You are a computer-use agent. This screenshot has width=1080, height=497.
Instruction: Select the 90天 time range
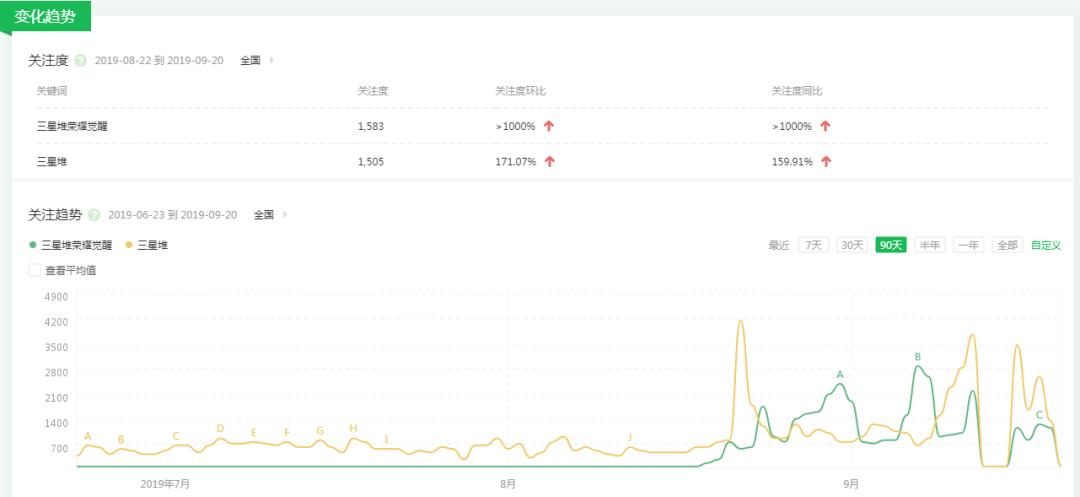click(x=891, y=245)
